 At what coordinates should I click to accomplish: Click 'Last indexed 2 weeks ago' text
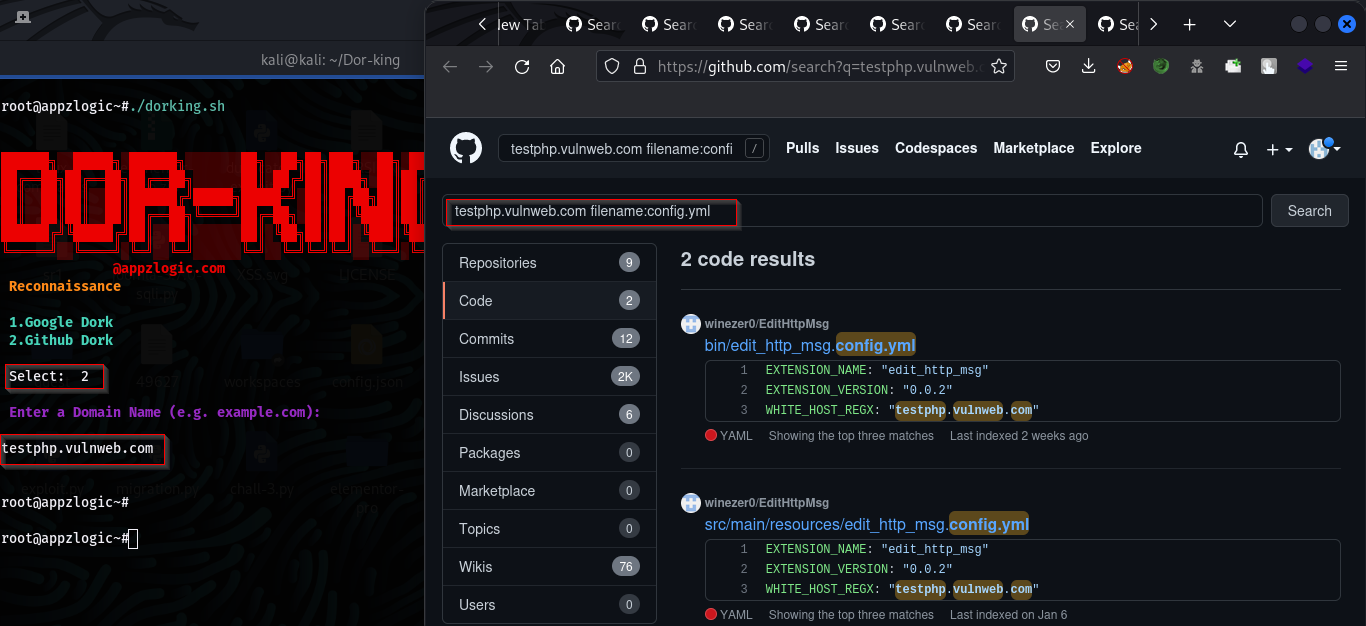click(1019, 436)
